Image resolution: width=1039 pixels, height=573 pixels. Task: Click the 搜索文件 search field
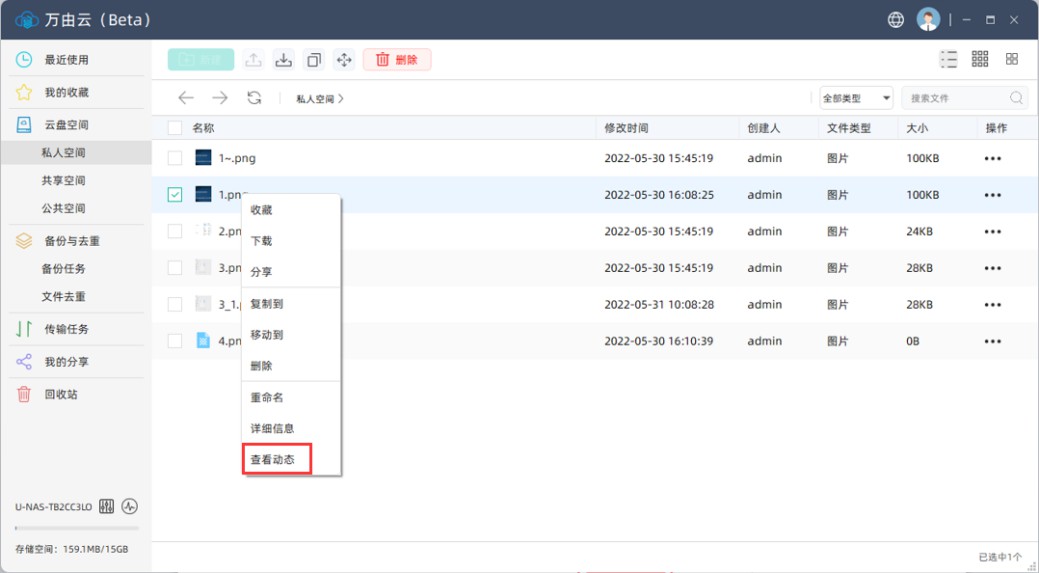955,98
